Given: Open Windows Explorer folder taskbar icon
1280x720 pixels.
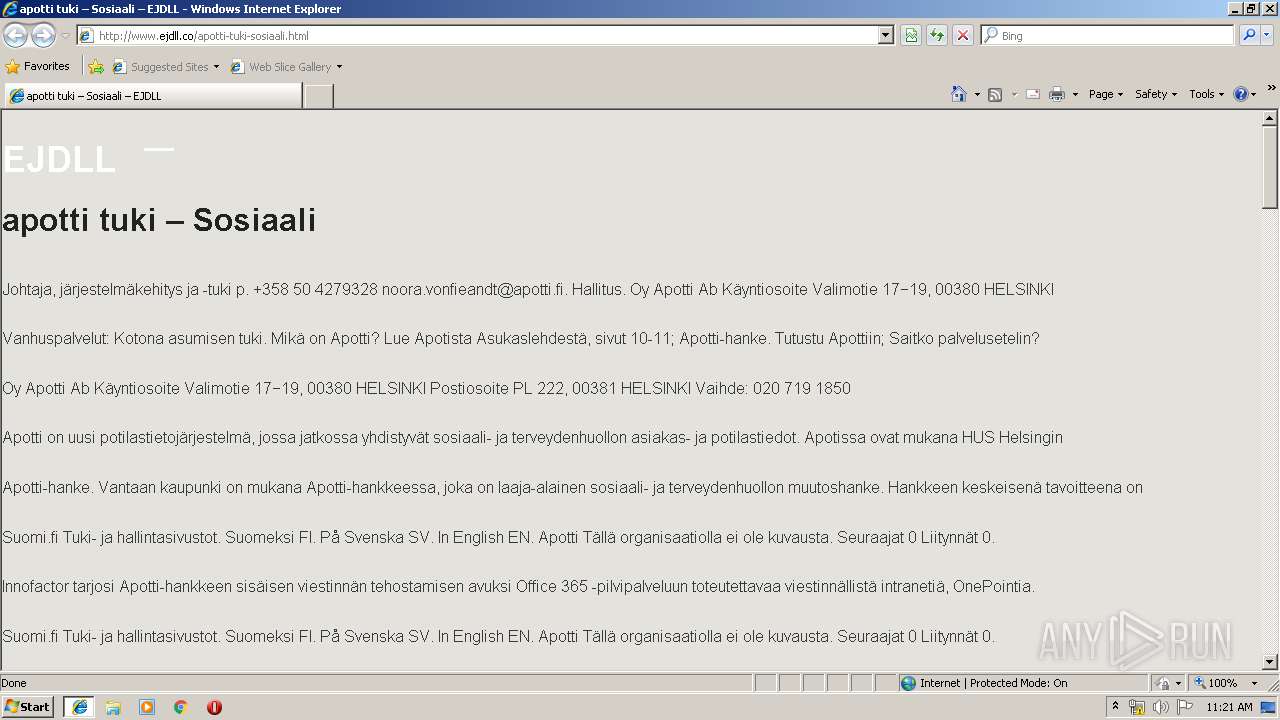Looking at the screenshot, I should 113,707.
